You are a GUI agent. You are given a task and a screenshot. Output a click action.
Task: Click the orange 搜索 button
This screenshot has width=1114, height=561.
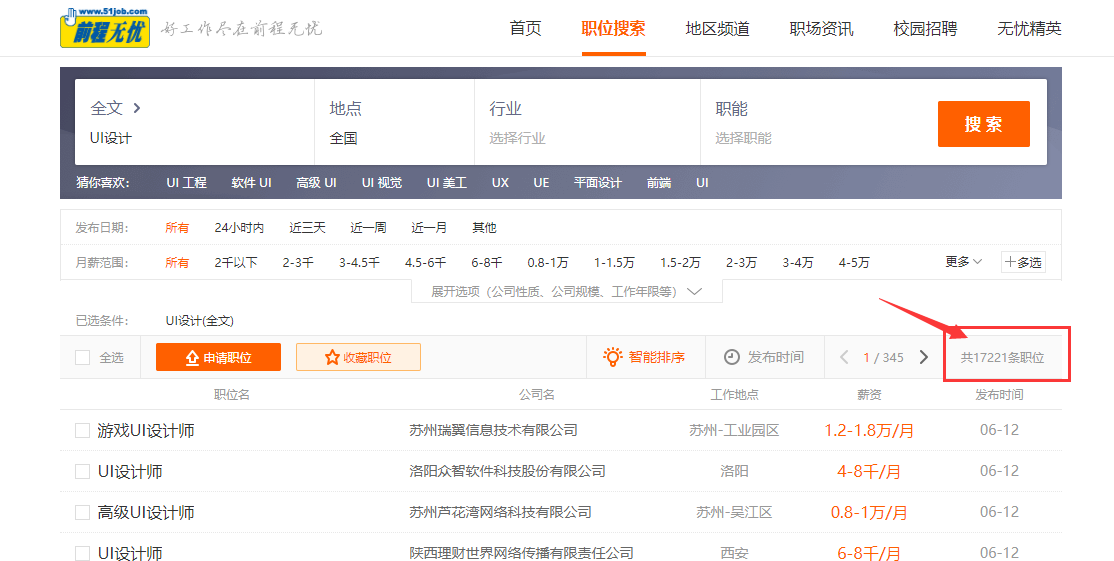tap(983, 124)
